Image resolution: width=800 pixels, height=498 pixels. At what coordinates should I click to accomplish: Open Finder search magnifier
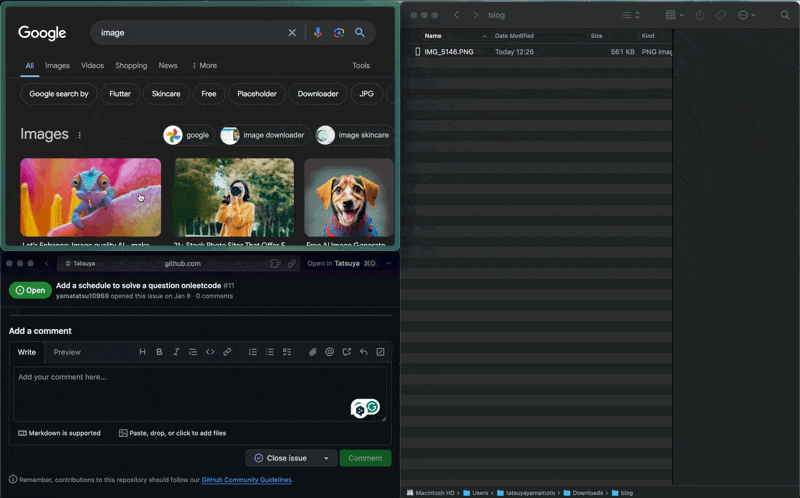tap(785, 15)
